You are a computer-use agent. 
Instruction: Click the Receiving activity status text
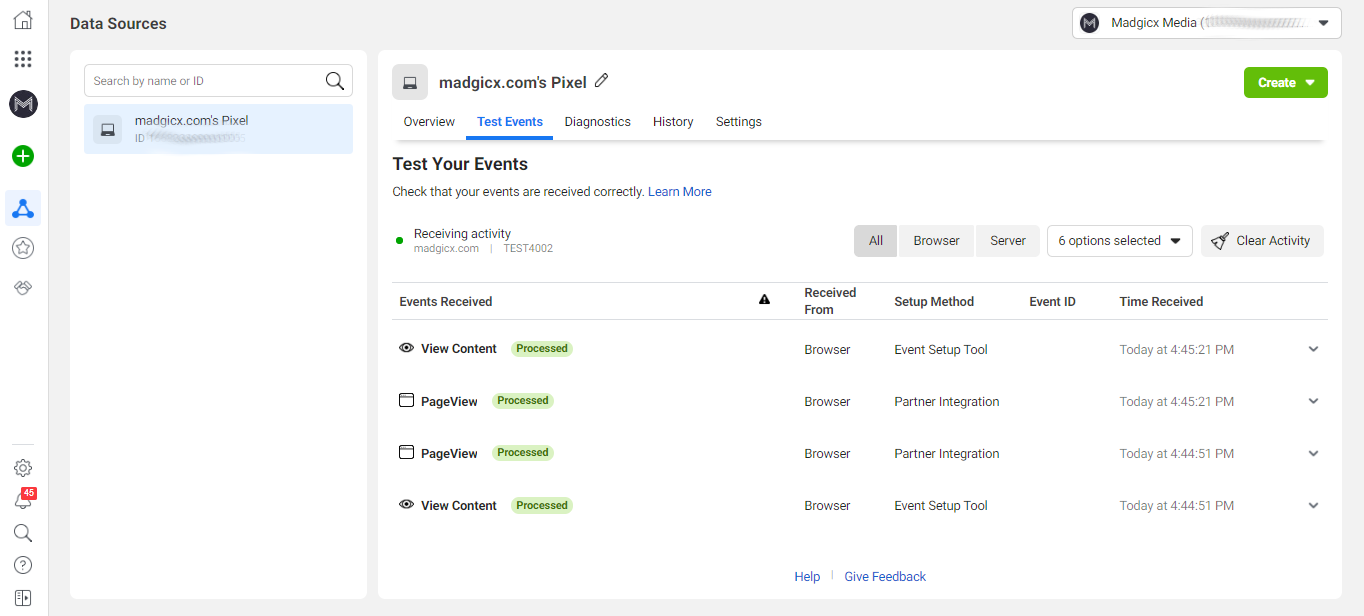462,234
